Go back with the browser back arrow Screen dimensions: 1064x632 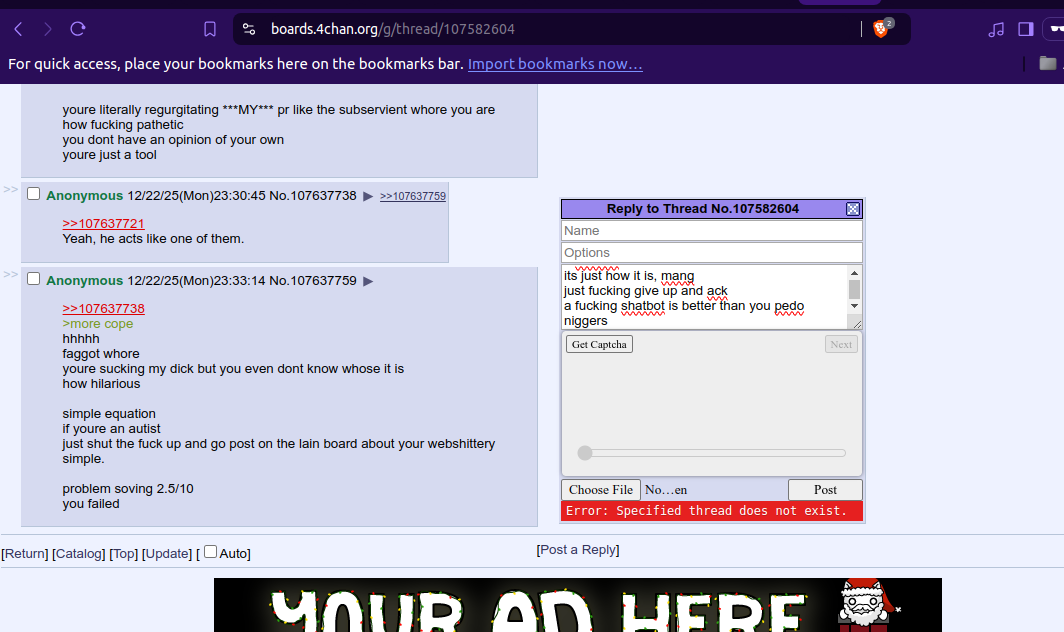click(18, 29)
